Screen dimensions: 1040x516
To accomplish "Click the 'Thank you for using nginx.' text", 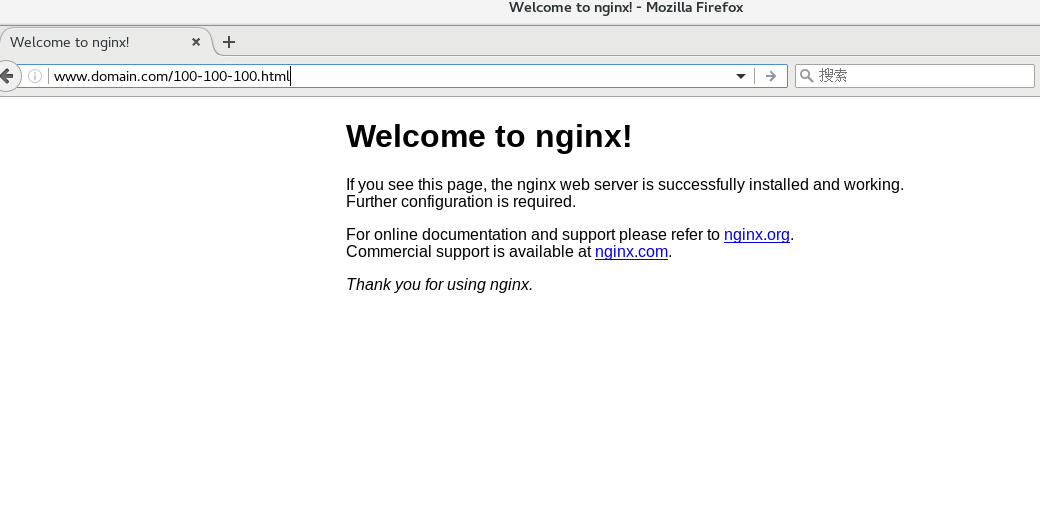I will (x=439, y=285).
